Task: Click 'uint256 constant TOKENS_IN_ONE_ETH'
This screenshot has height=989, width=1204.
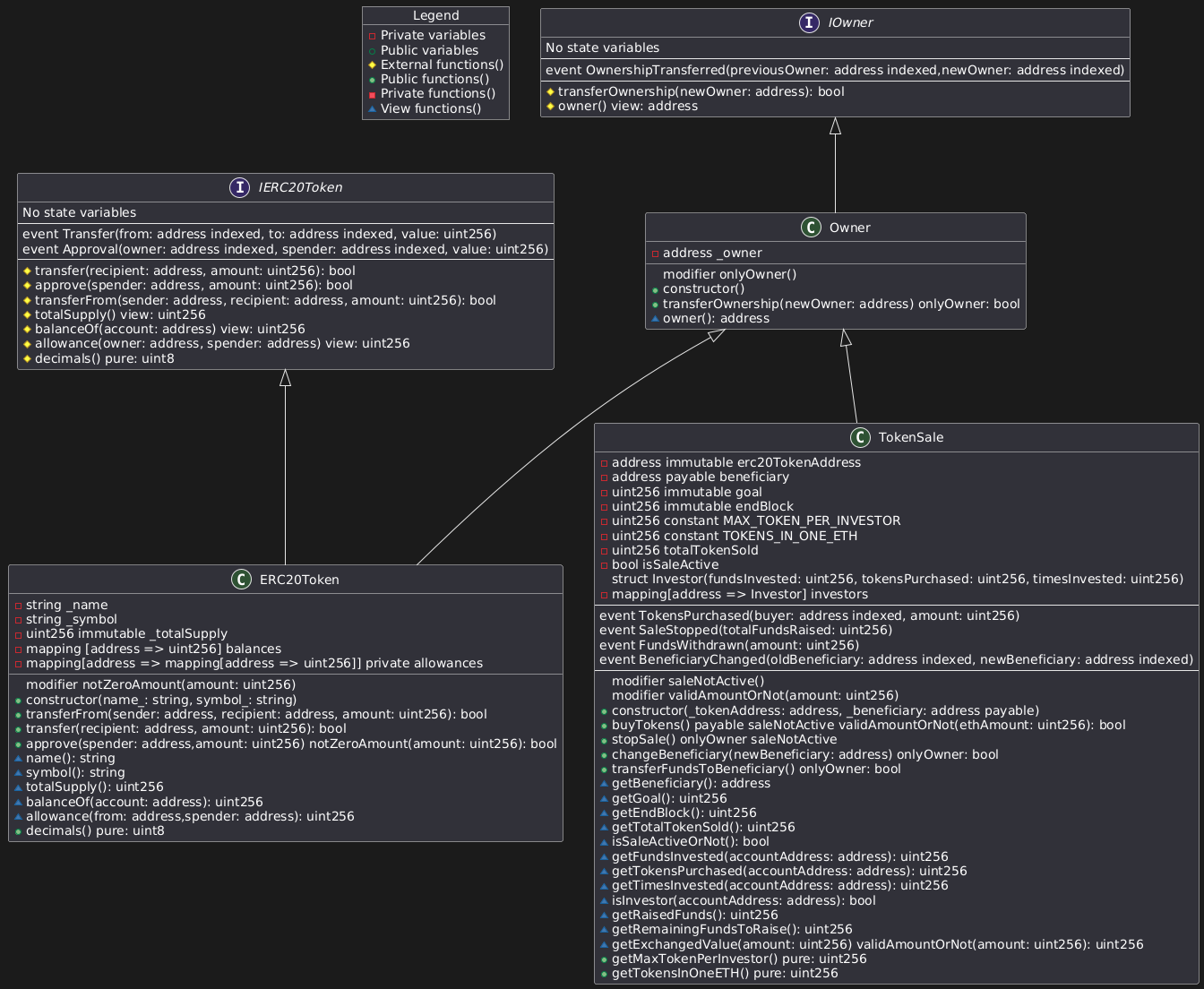Action: pos(735,536)
